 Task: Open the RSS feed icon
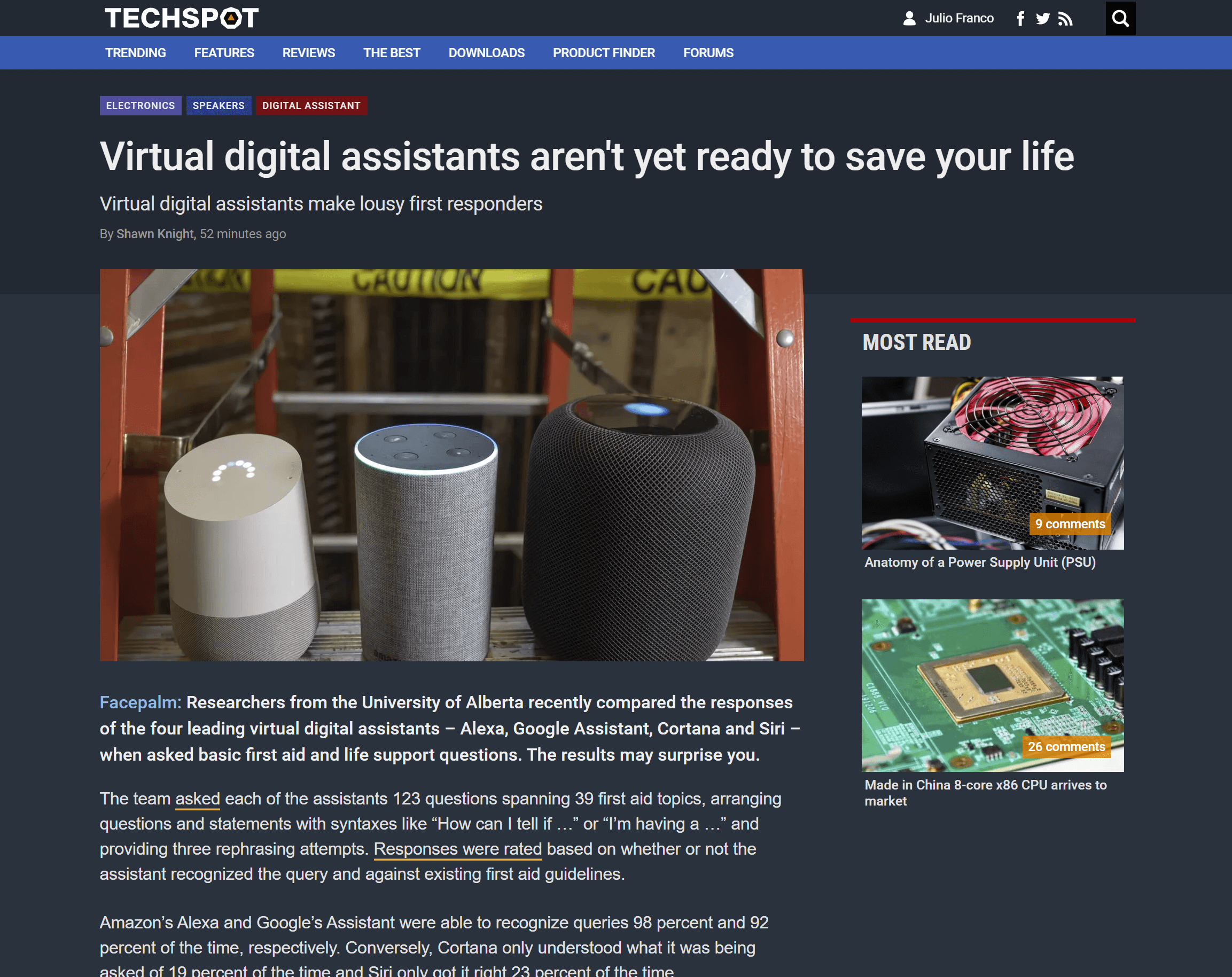pos(1065,18)
